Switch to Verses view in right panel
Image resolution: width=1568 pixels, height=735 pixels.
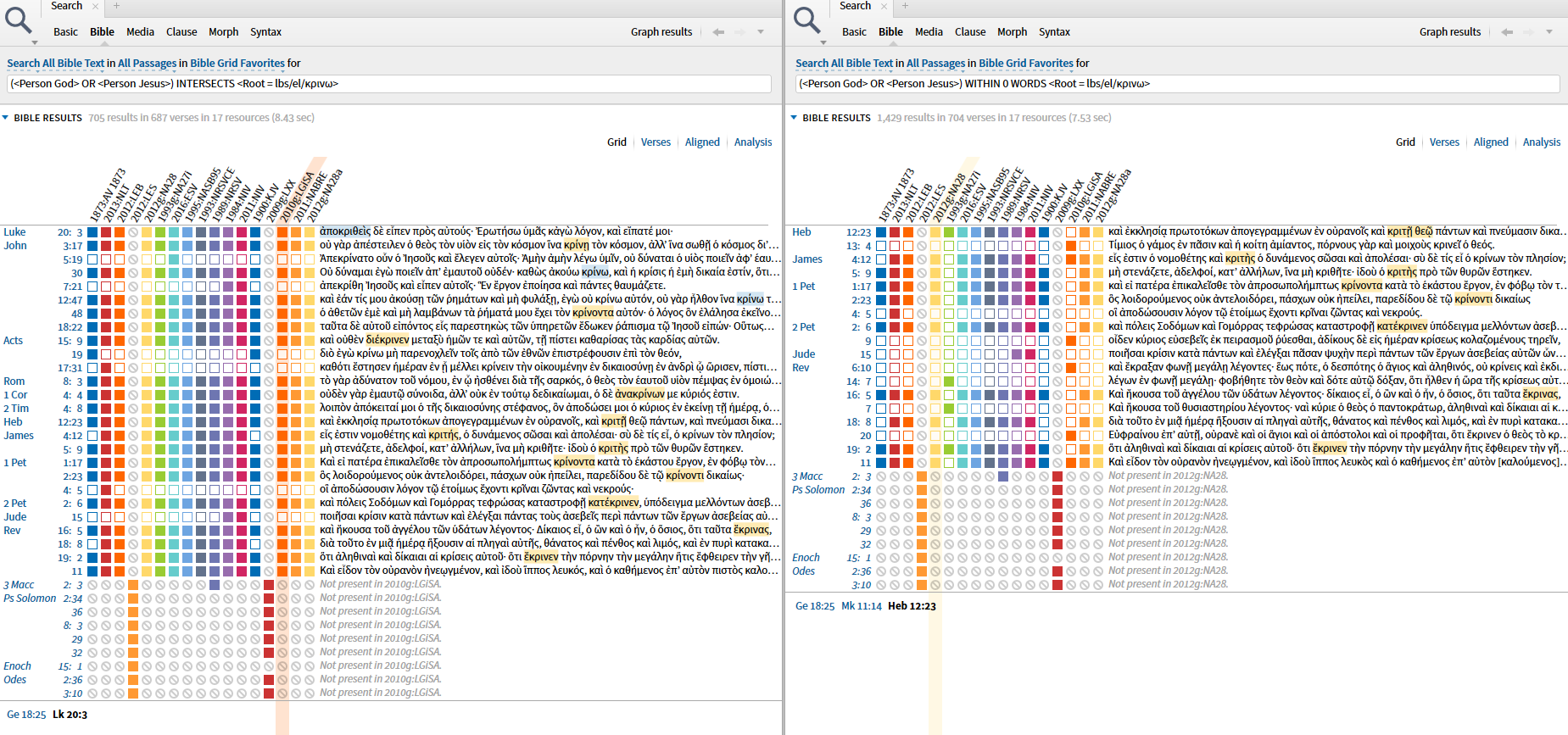[x=1444, y=142]
